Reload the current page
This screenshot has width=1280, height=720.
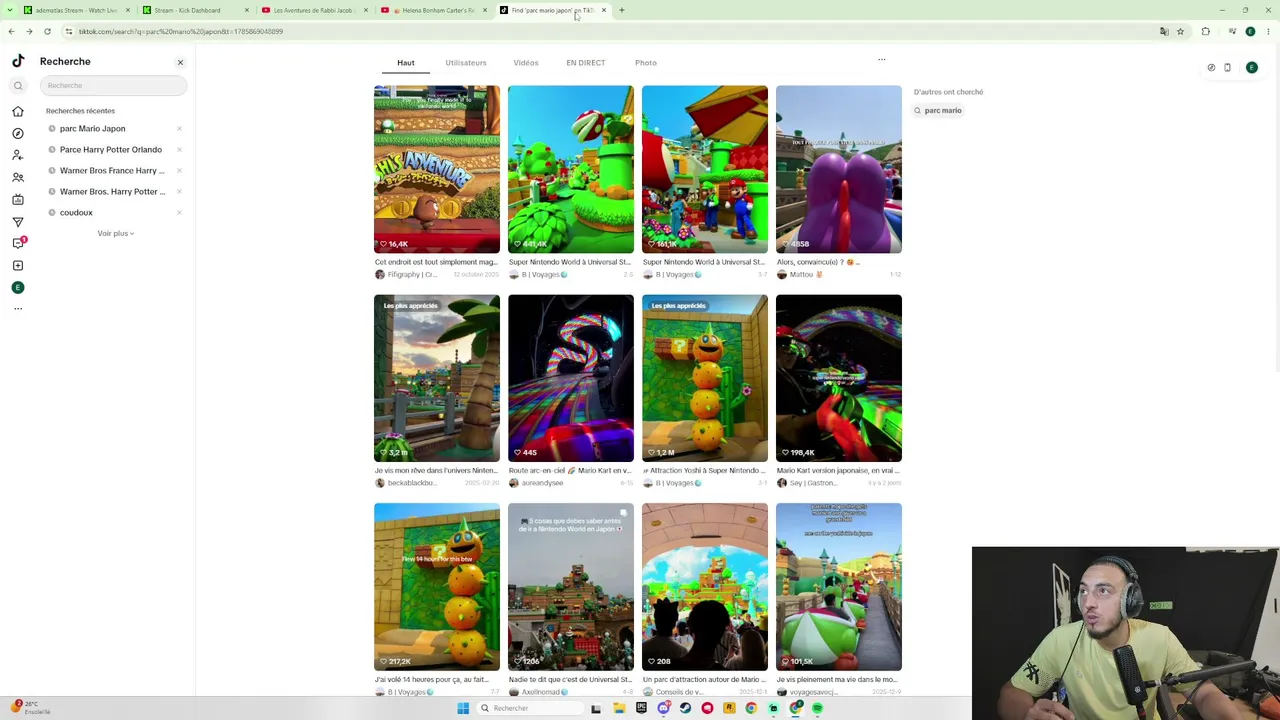(x=47, y=32)
